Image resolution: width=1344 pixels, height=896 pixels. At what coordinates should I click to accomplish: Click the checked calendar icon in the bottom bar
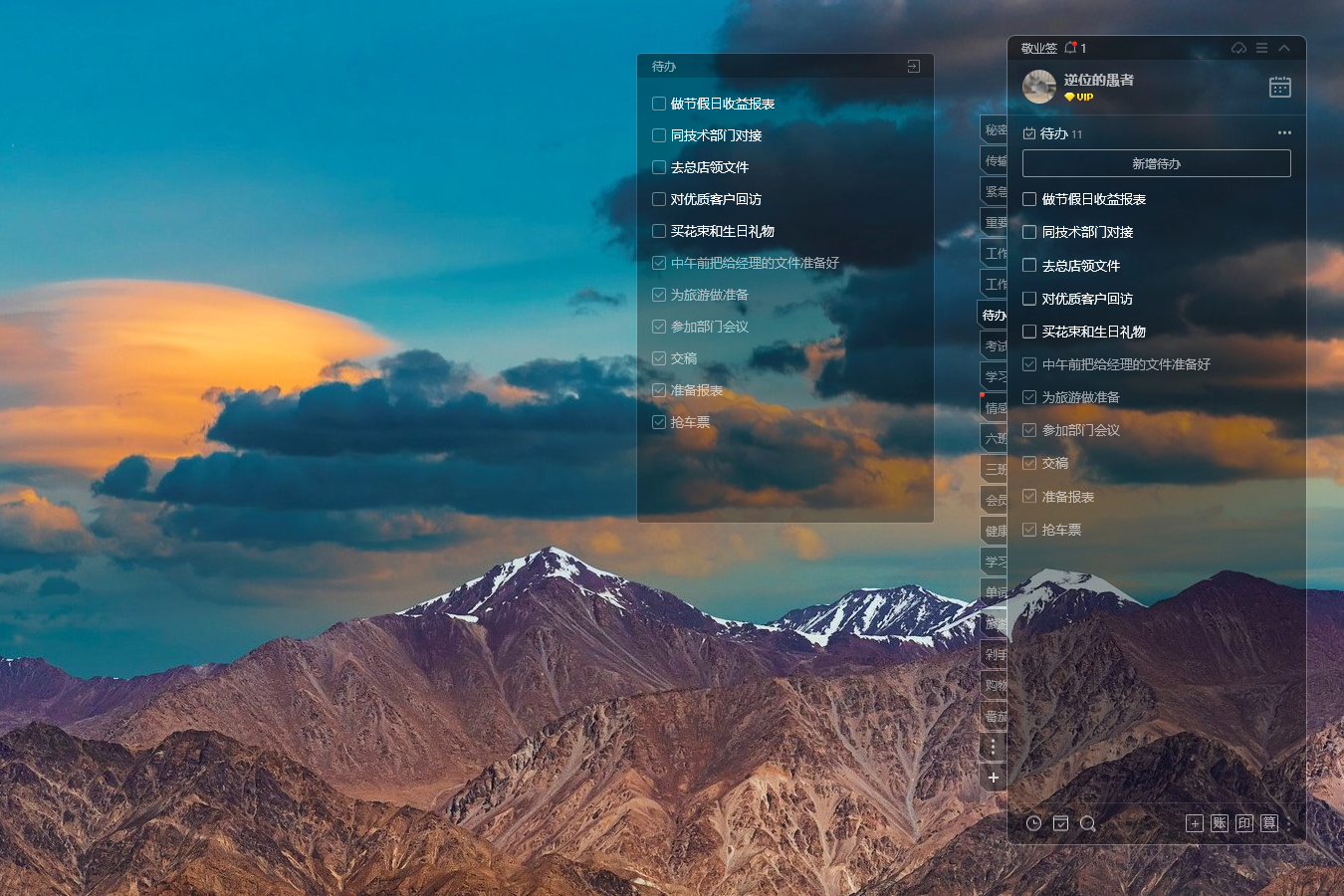pyautogui.click(x=1060, y=823)
